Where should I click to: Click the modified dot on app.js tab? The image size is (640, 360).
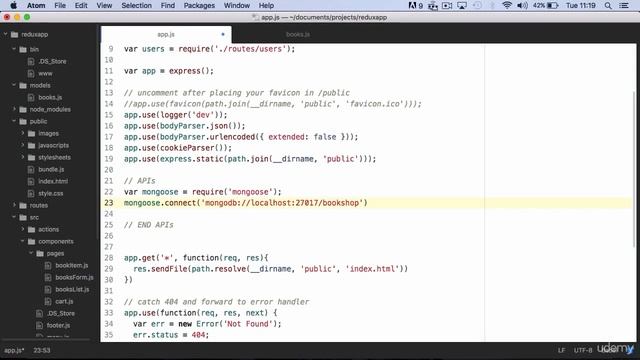(223, 34)
